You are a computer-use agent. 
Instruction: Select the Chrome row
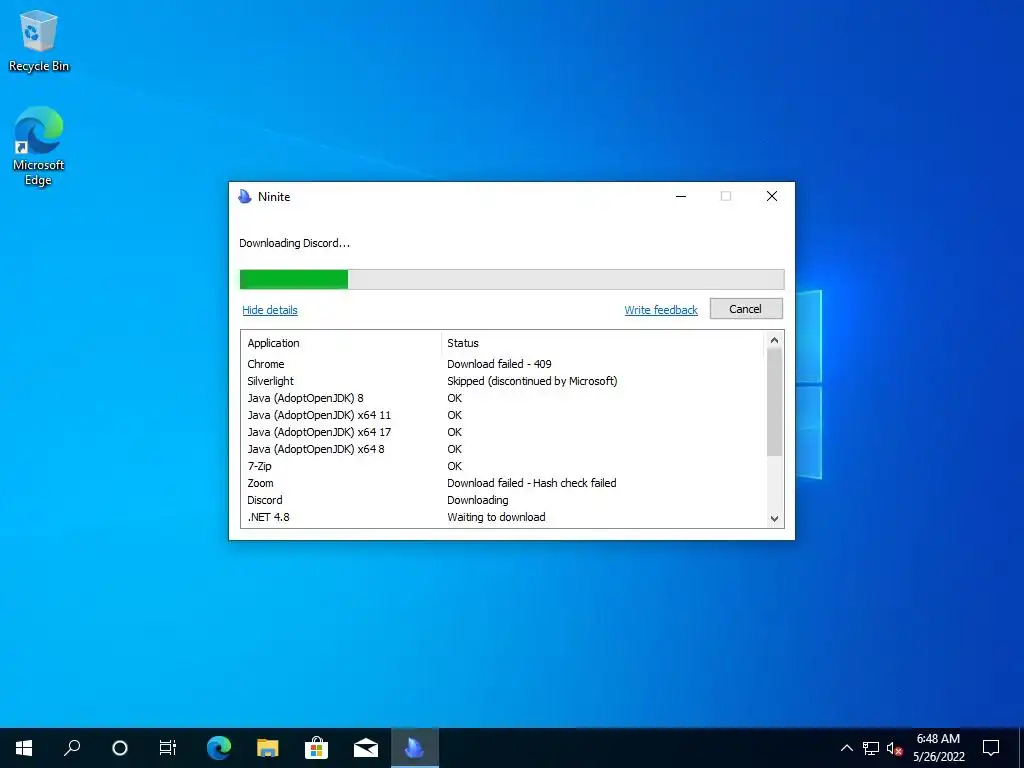503,364
